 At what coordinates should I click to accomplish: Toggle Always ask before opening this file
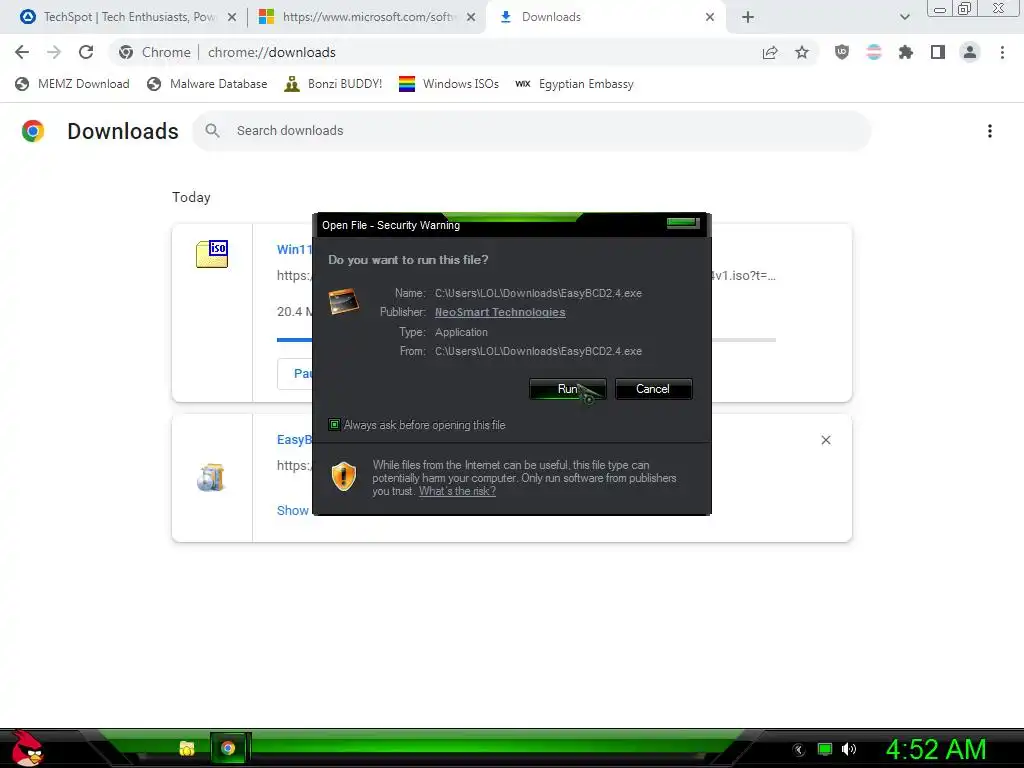[x=334, y=425]
